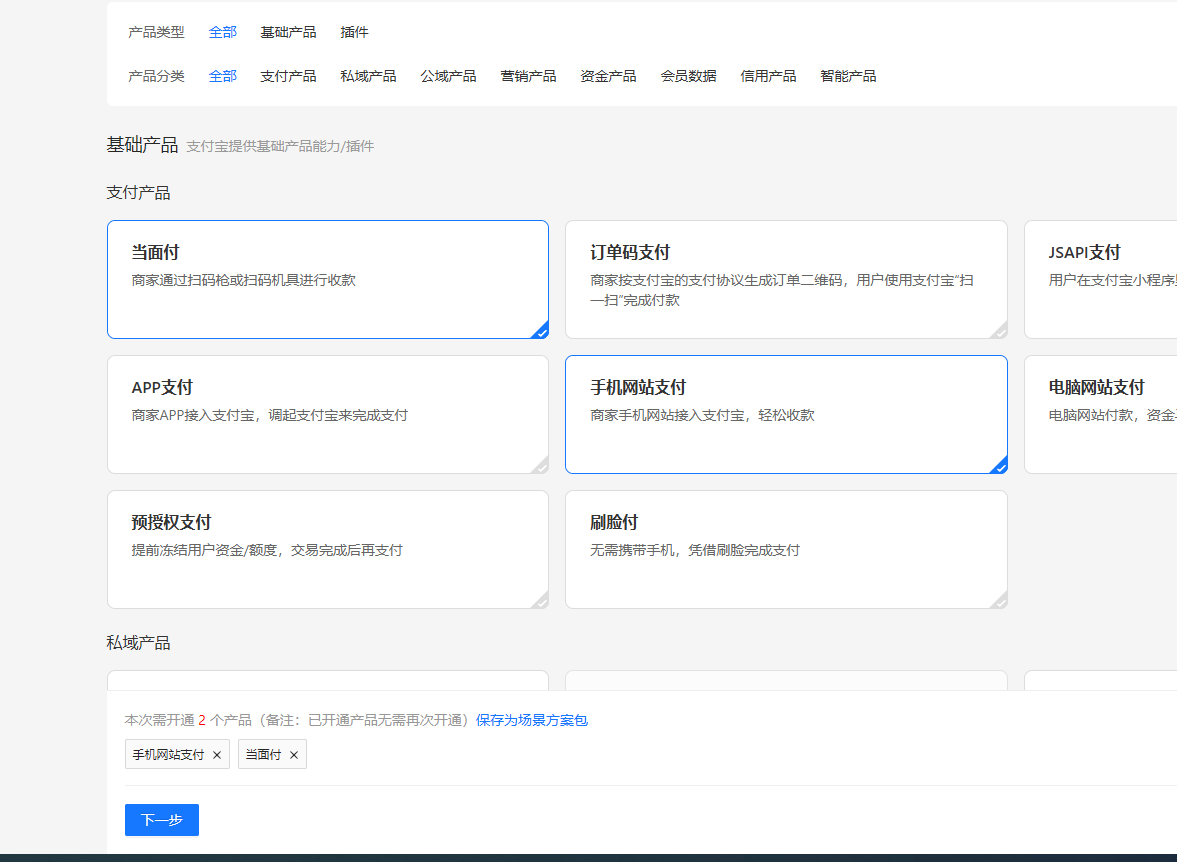This screenshot has height=862, width=1177.
Task: Tick the 订单码支付 card corner checkmark
Action: (x=999, y=330)
